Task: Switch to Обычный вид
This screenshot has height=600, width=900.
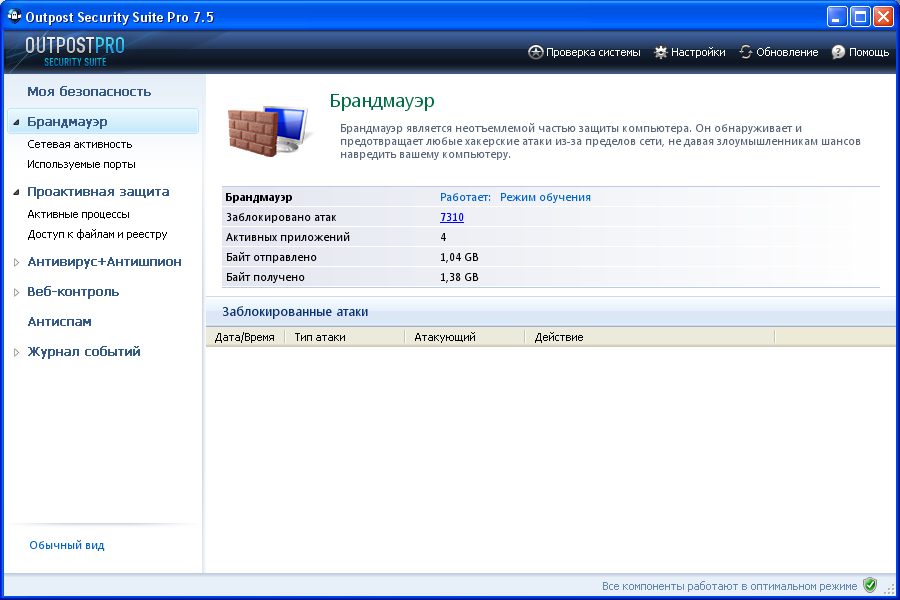Action: tap(67, 545)
